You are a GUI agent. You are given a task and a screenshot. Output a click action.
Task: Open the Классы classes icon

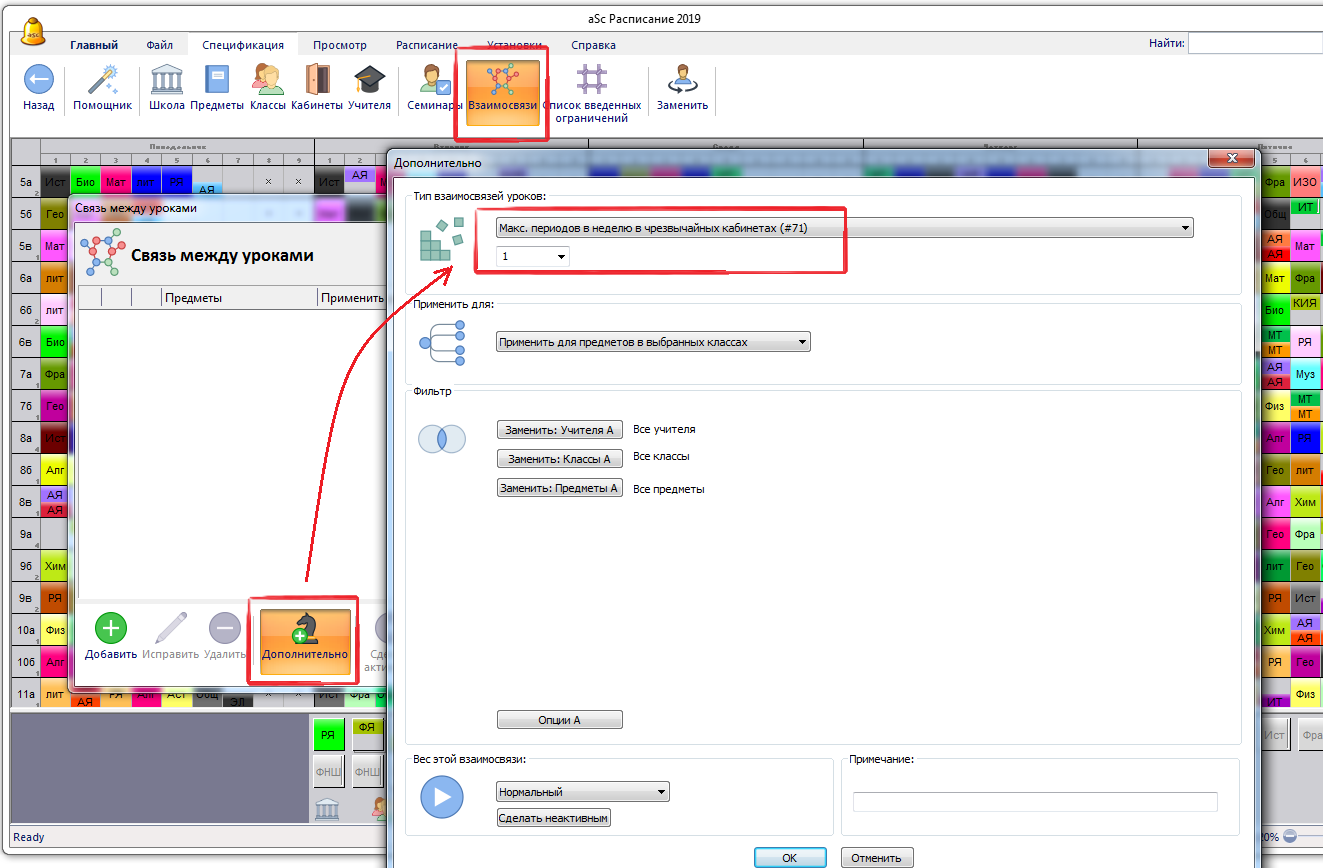267,81
